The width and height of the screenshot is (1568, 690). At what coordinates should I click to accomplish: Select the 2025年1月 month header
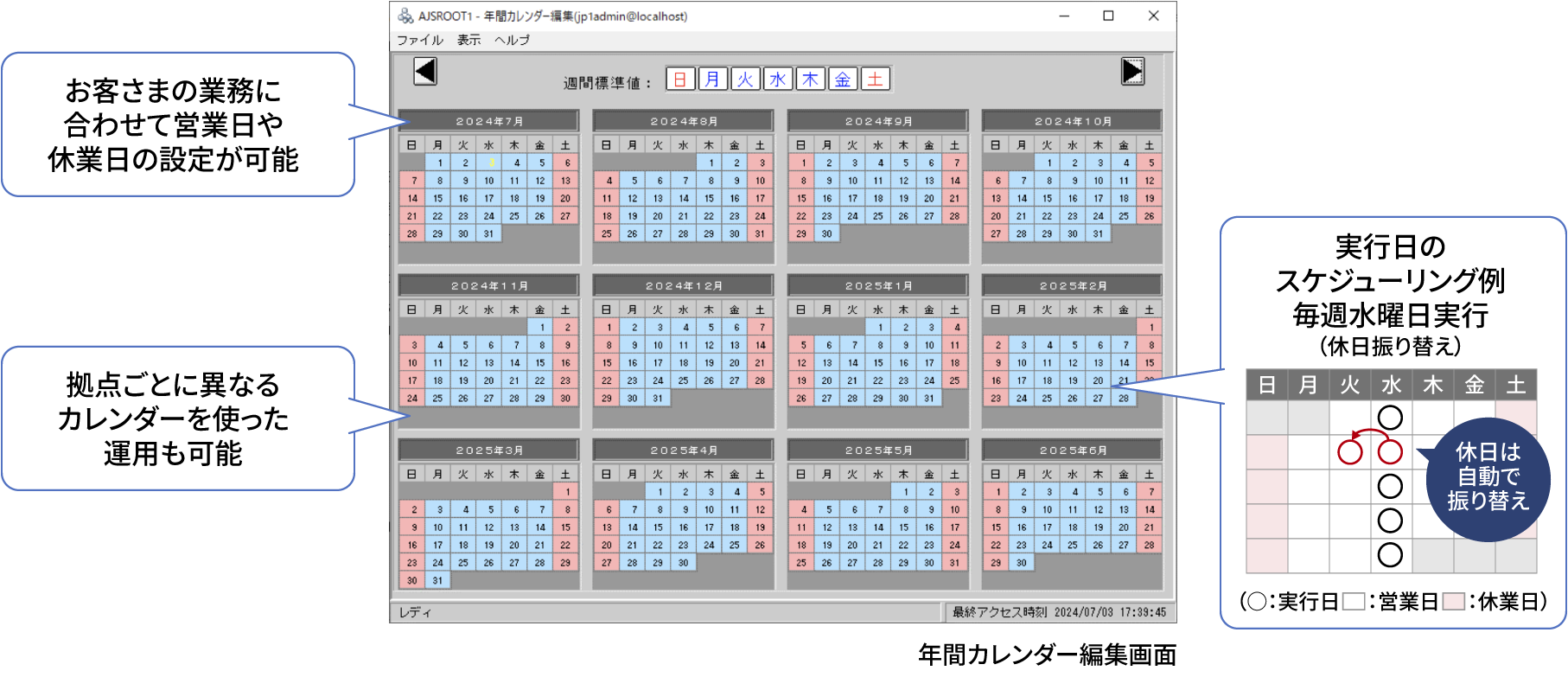878,285
